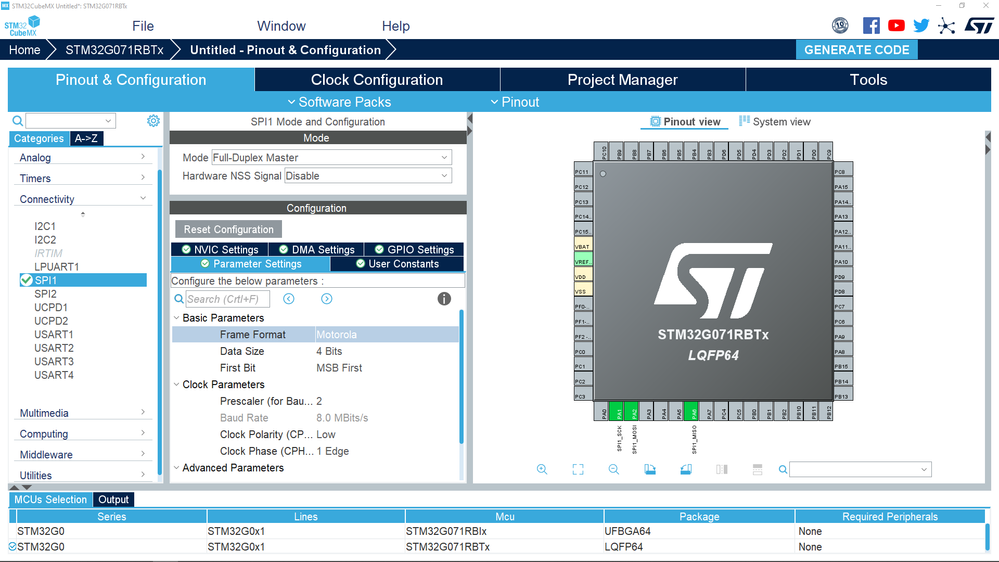
Task: Open the YouTube icon link
Action: pyautogui.click(x=896, y=25)
